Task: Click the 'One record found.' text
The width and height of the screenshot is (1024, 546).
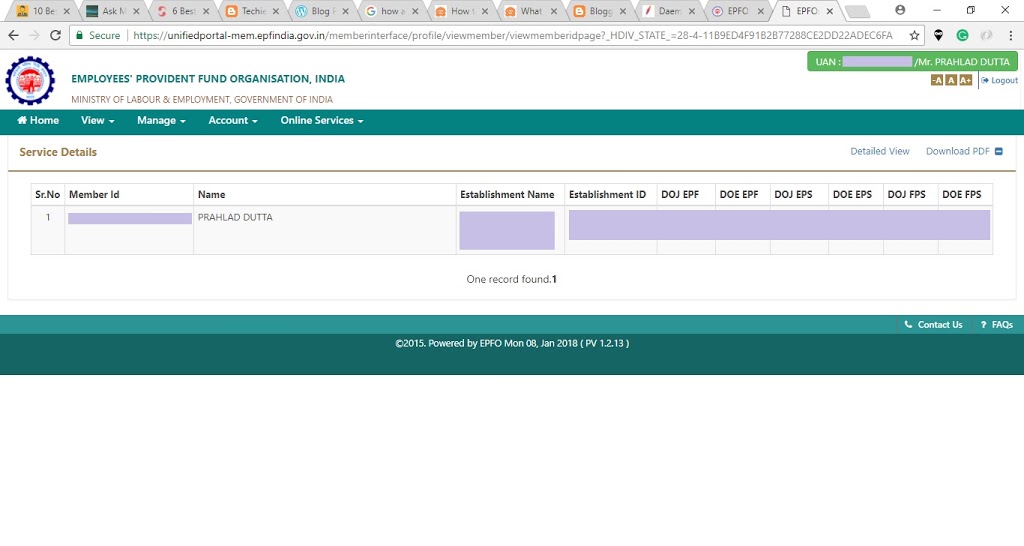Action: pos(508,280)
